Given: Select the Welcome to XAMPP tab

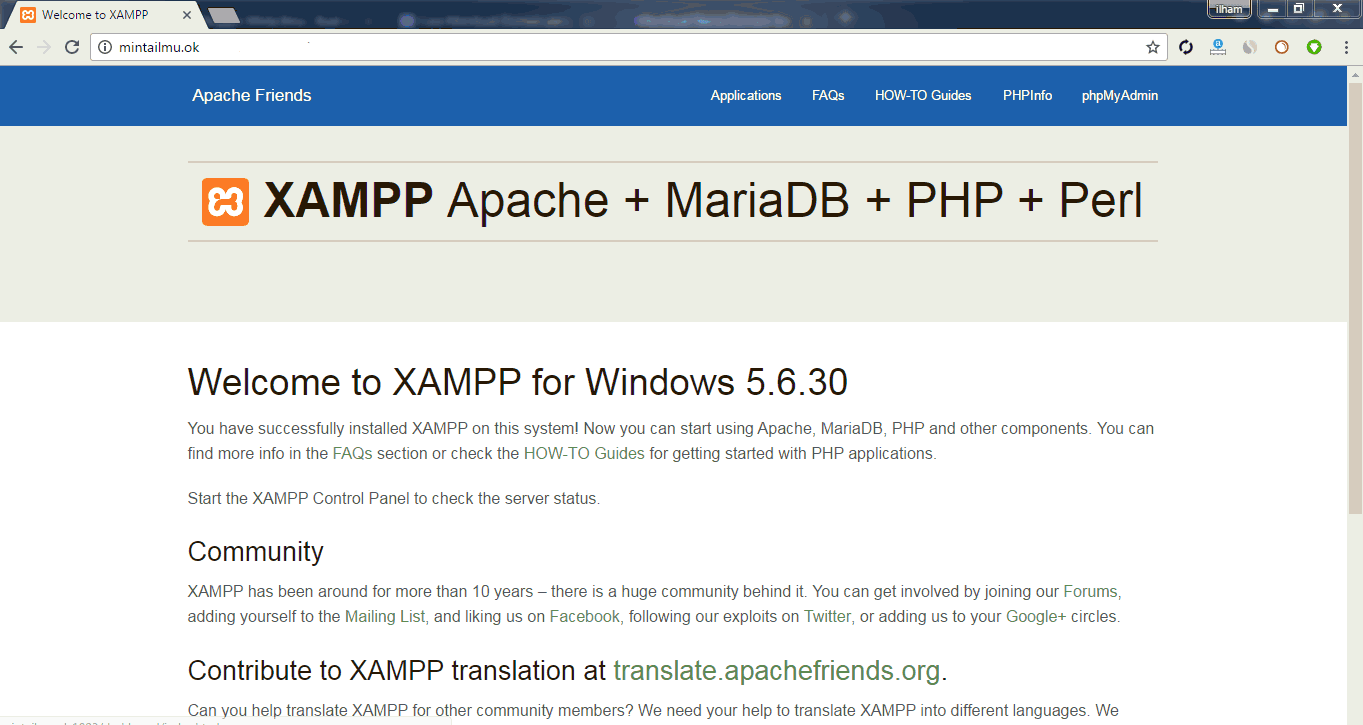Looking at the screenshot, I should [x=105, y=15].
